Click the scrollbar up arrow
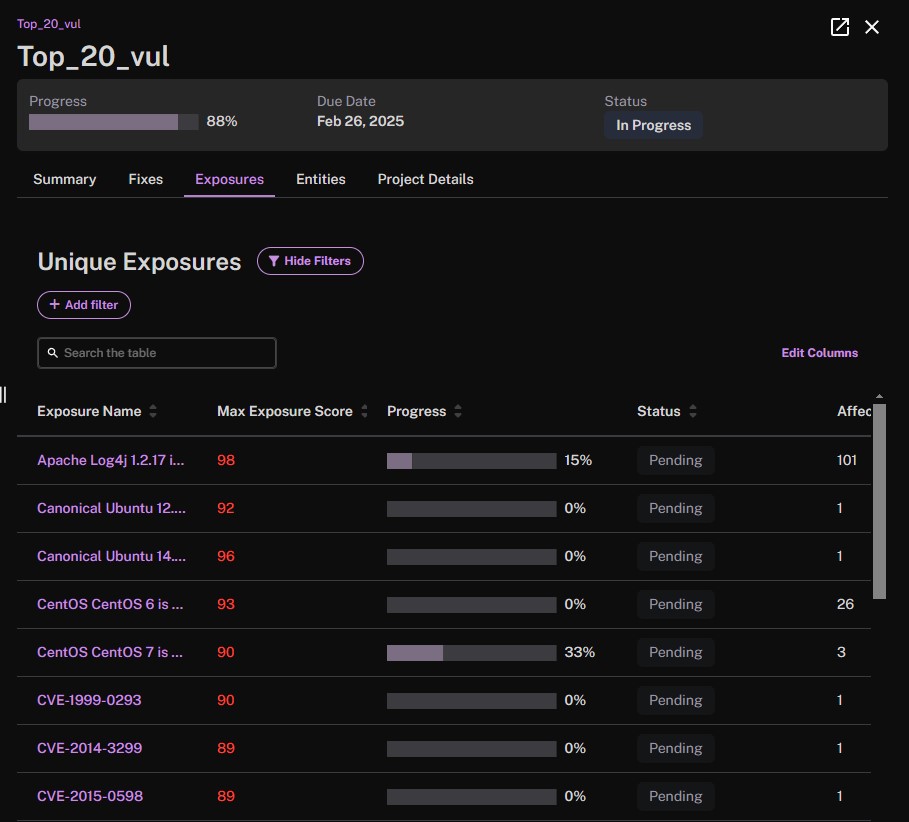 coord(879,397)
